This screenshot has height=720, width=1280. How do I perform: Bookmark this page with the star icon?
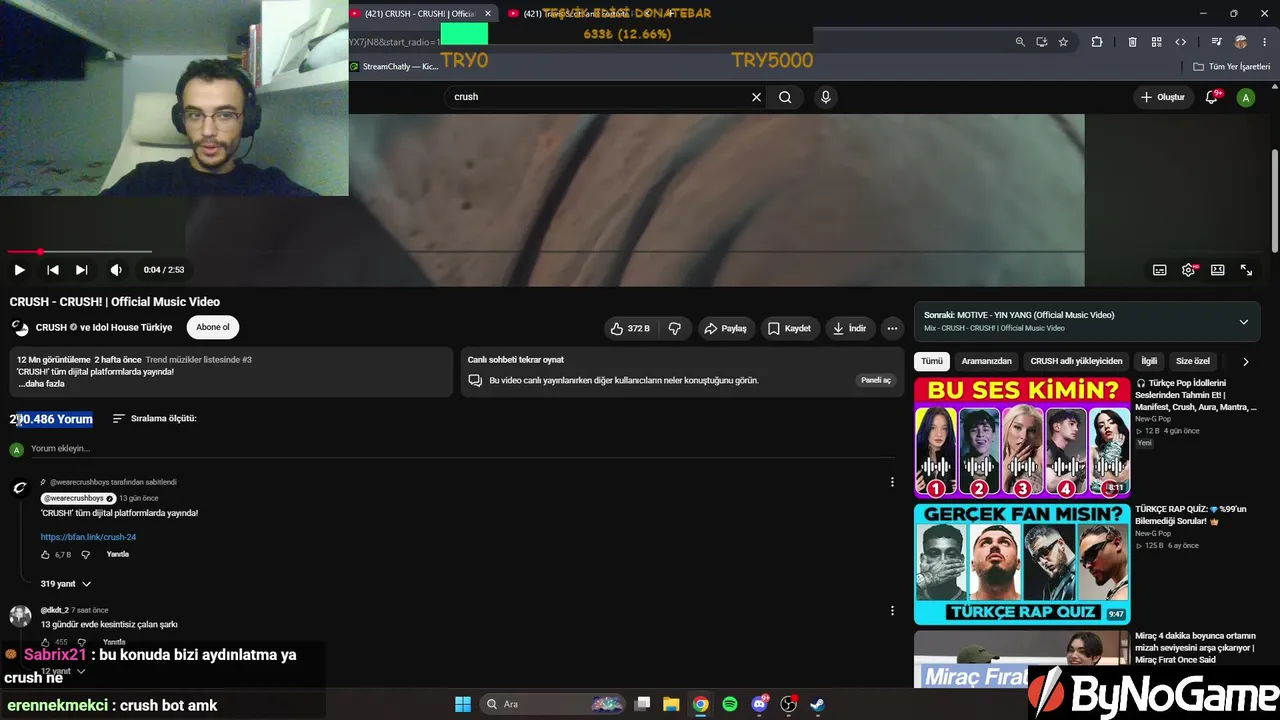click(x=1063, y=42)
